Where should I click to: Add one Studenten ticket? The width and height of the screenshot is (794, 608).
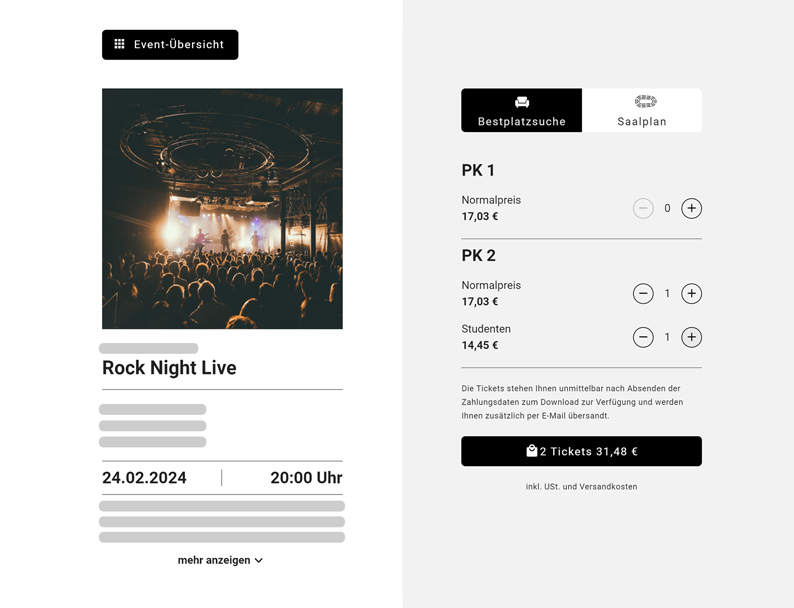pyautogui.click(x=691, y=337)
